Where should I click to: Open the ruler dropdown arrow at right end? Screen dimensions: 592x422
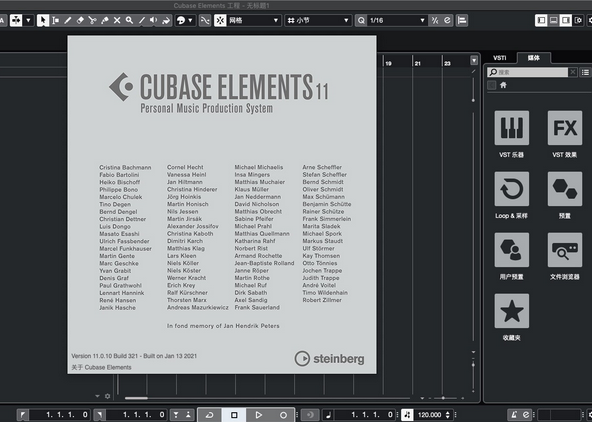474,60
